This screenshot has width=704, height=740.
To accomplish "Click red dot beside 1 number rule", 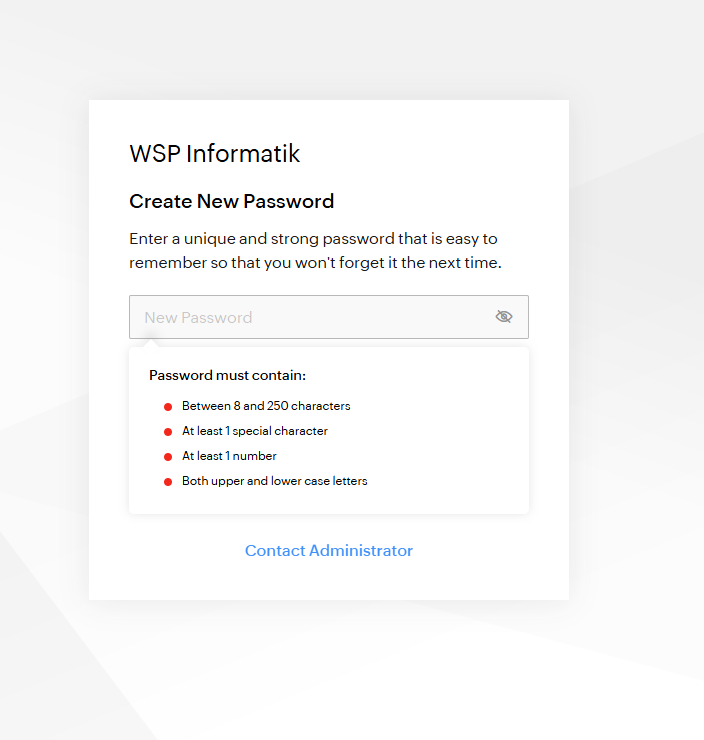I will coord(168,457).
